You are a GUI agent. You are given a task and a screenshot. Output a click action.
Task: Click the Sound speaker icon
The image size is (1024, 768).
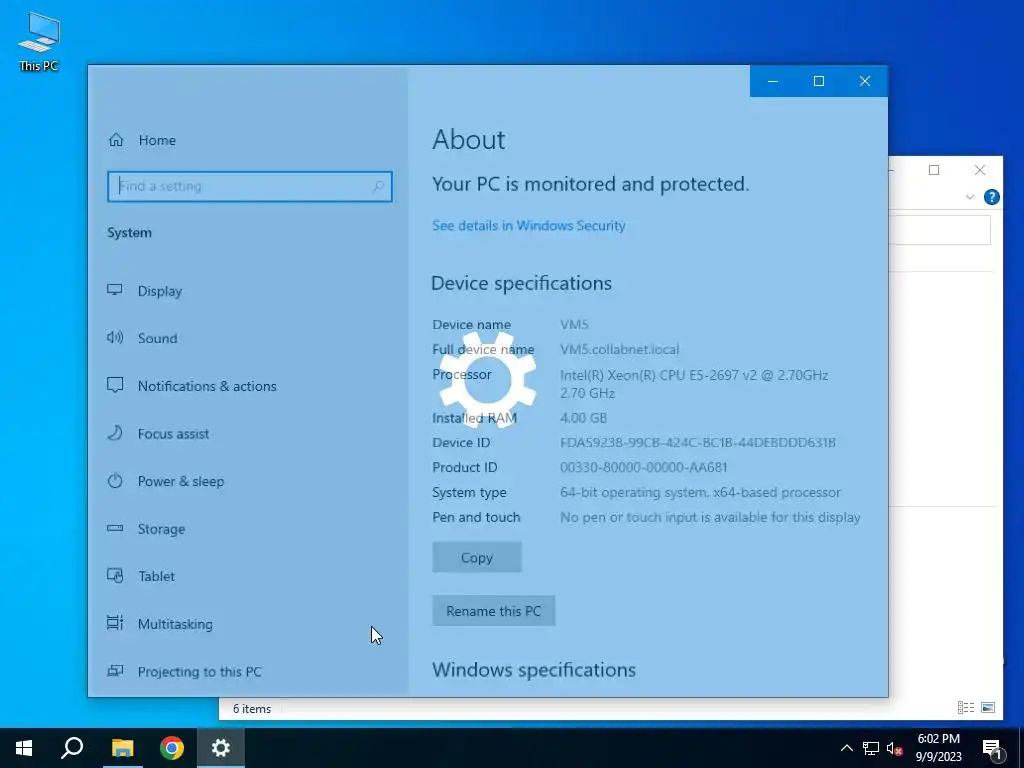(115, 338)
